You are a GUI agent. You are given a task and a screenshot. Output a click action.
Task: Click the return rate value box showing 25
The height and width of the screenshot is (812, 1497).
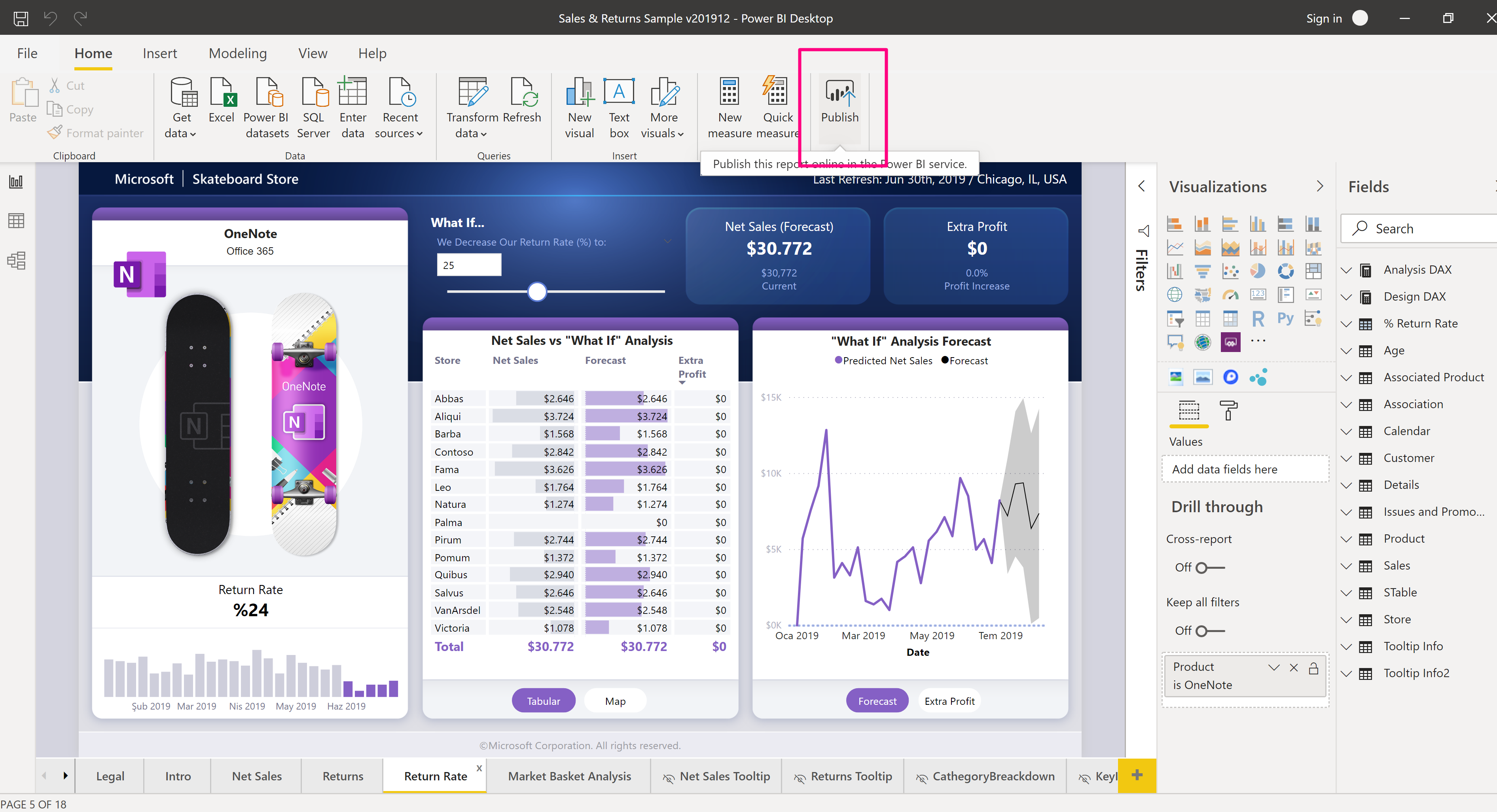pos(469,265)
